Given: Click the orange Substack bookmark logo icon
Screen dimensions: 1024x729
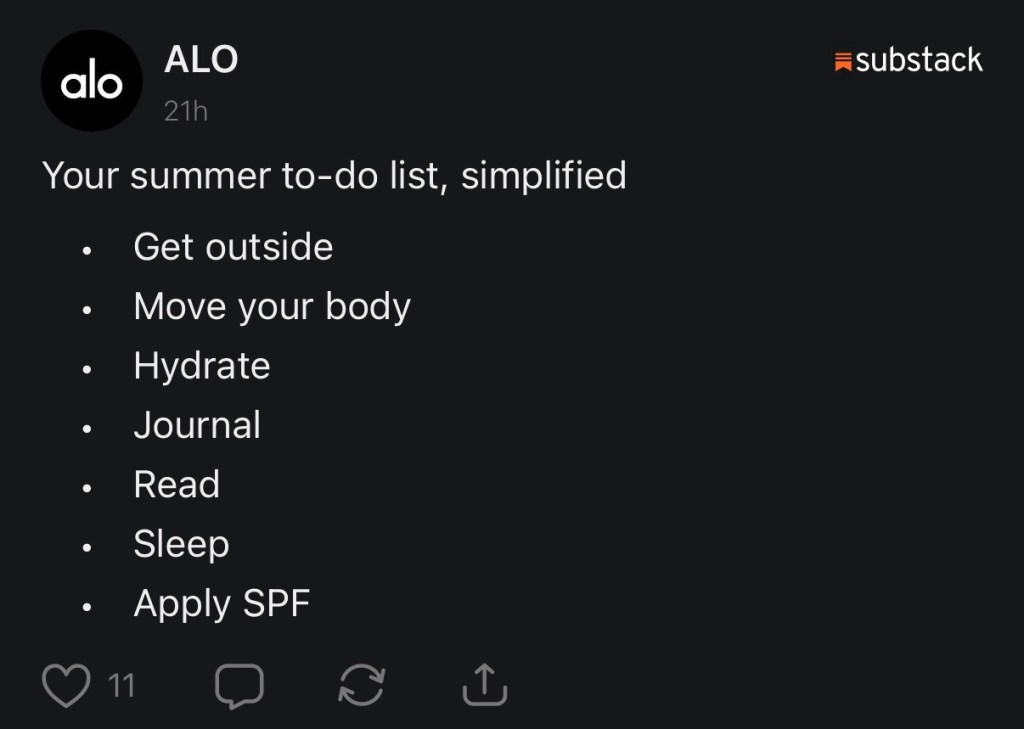Looking at the screenshot, I should (843, 62).
